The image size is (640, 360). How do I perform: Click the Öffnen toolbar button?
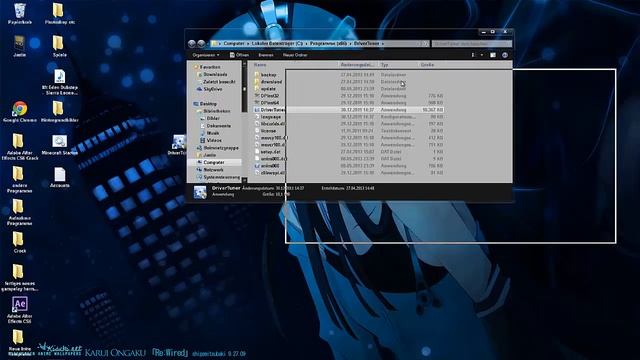coord(239,55)
